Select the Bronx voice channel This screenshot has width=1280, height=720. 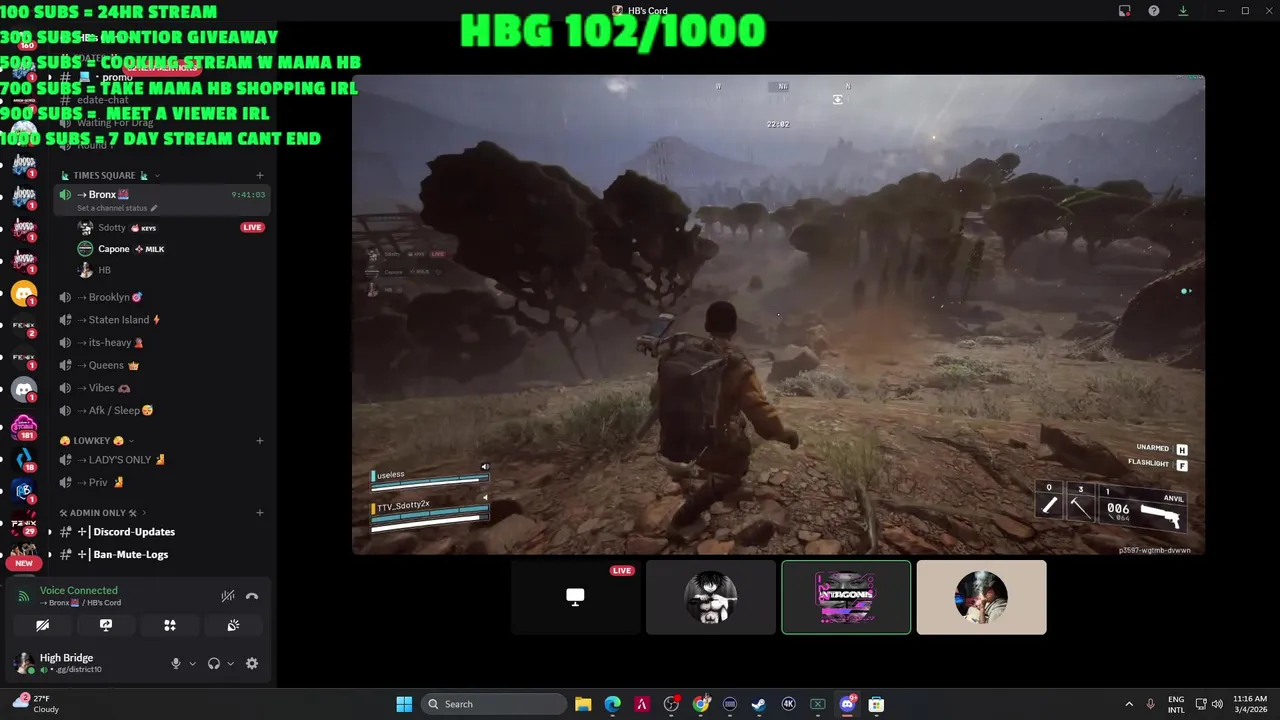[x=161, y=195]
